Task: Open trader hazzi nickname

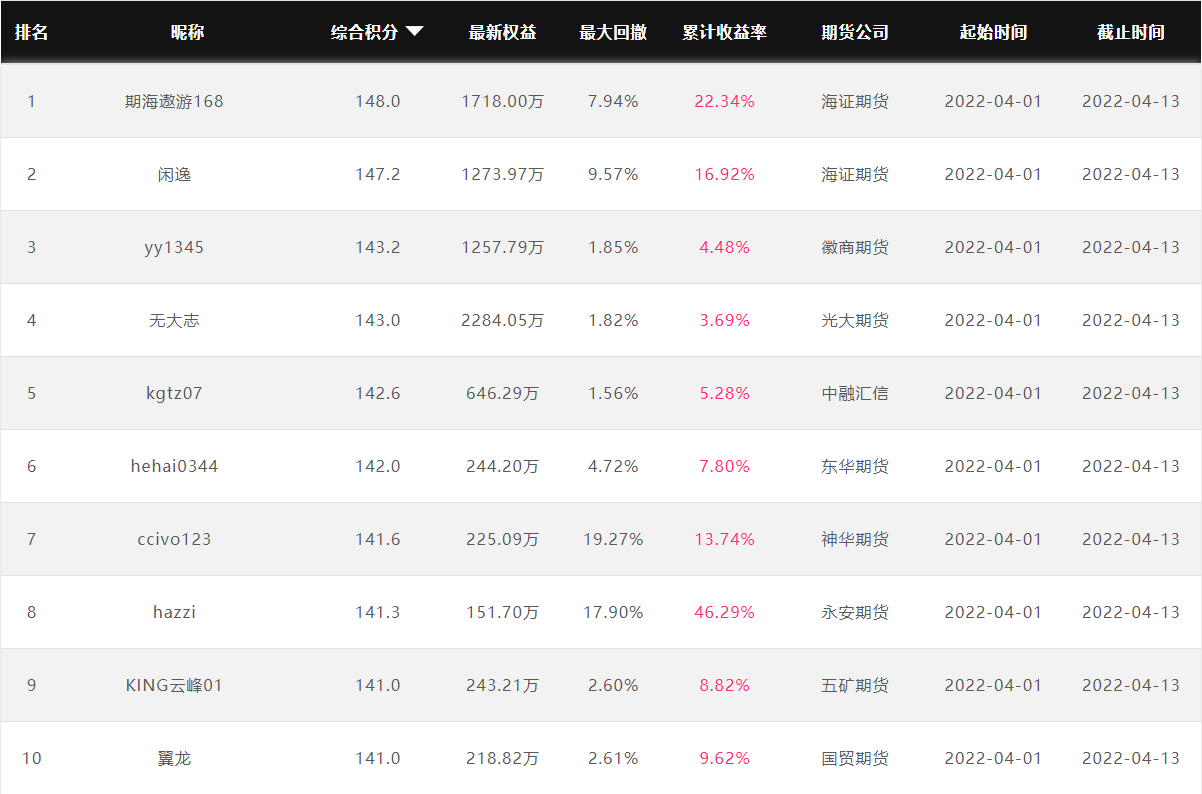Action: (174, 612)
